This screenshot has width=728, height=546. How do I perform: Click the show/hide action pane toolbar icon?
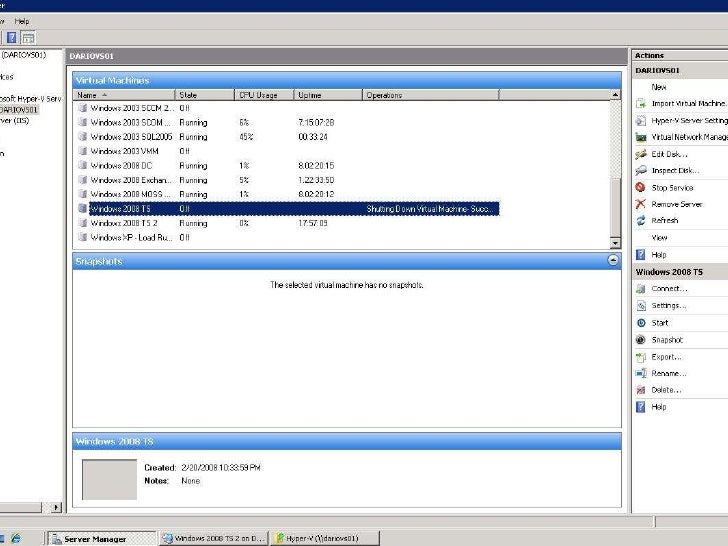click(28, 38)
